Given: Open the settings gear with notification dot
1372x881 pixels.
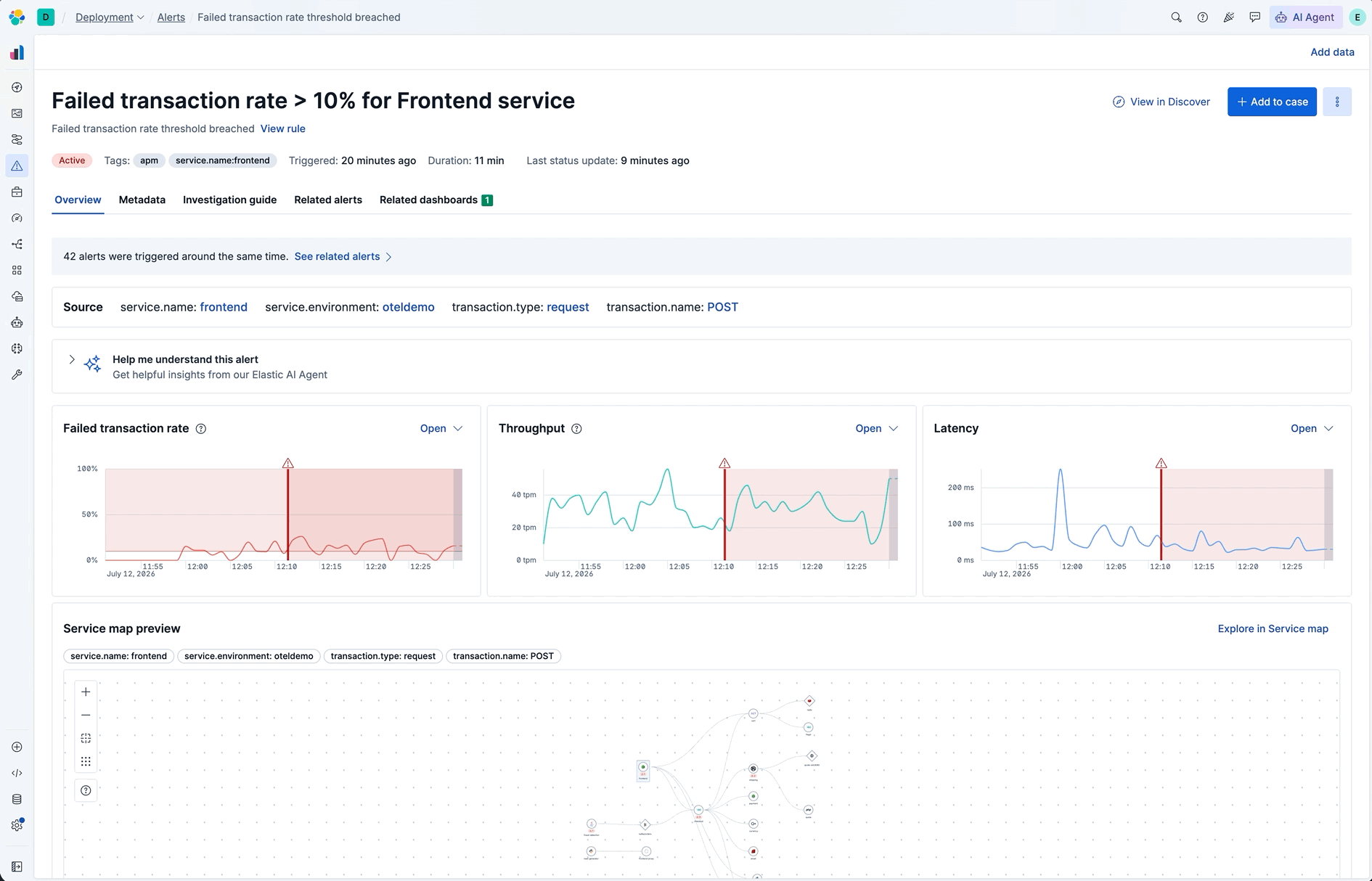Looking at the screenshot, I should coord(17,825).
